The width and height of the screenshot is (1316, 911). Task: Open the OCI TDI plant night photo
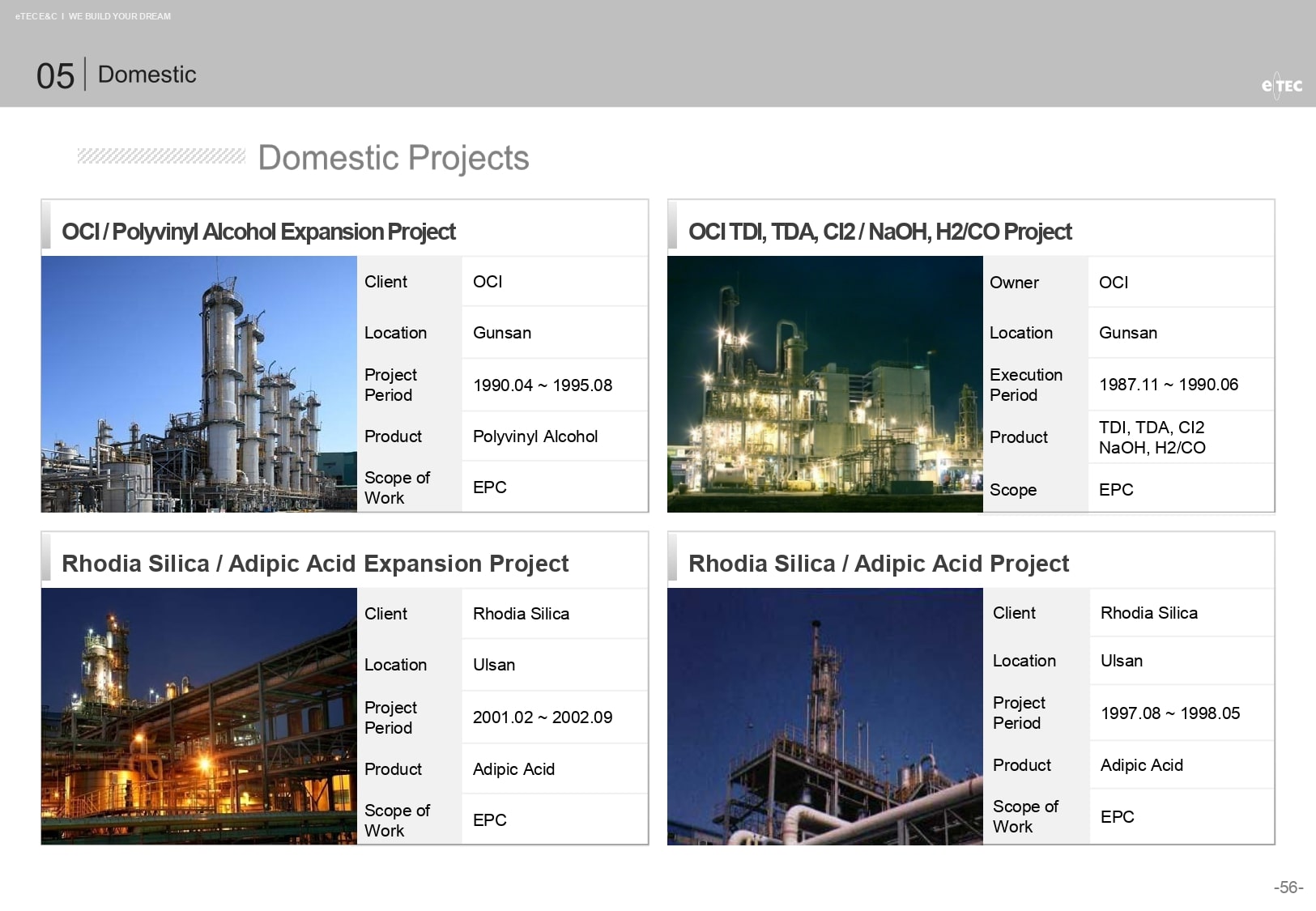pos(825,384)
